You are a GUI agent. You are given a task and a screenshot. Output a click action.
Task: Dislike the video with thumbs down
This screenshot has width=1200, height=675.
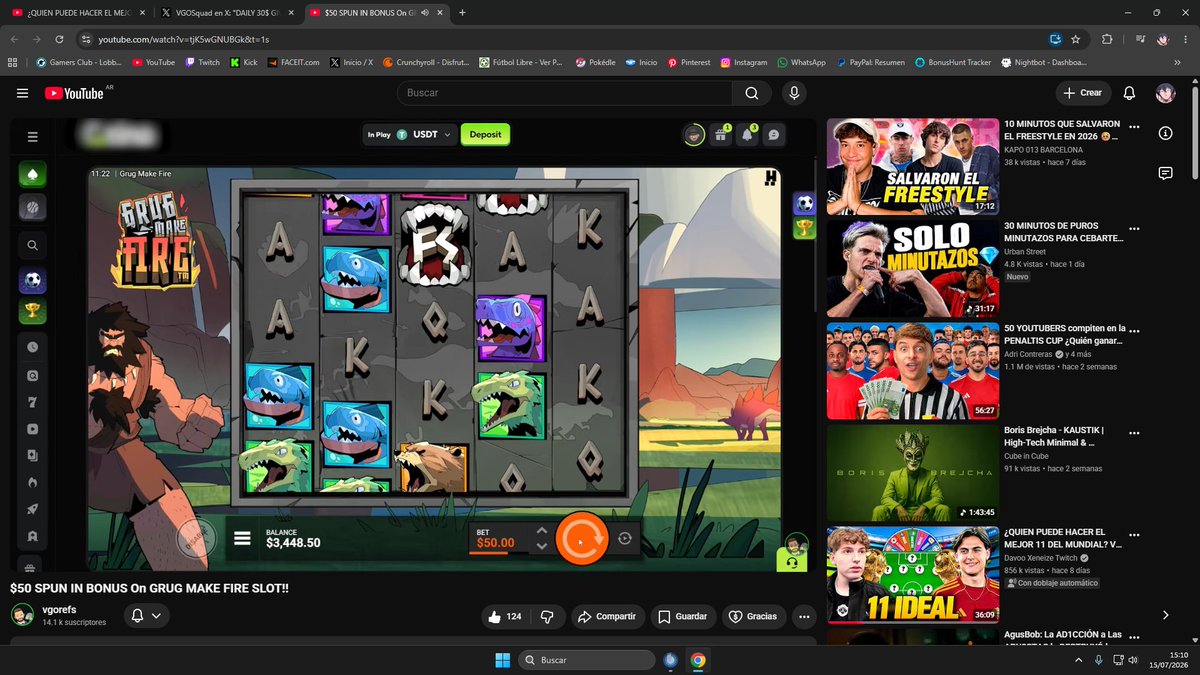click(x=547, y=617)
